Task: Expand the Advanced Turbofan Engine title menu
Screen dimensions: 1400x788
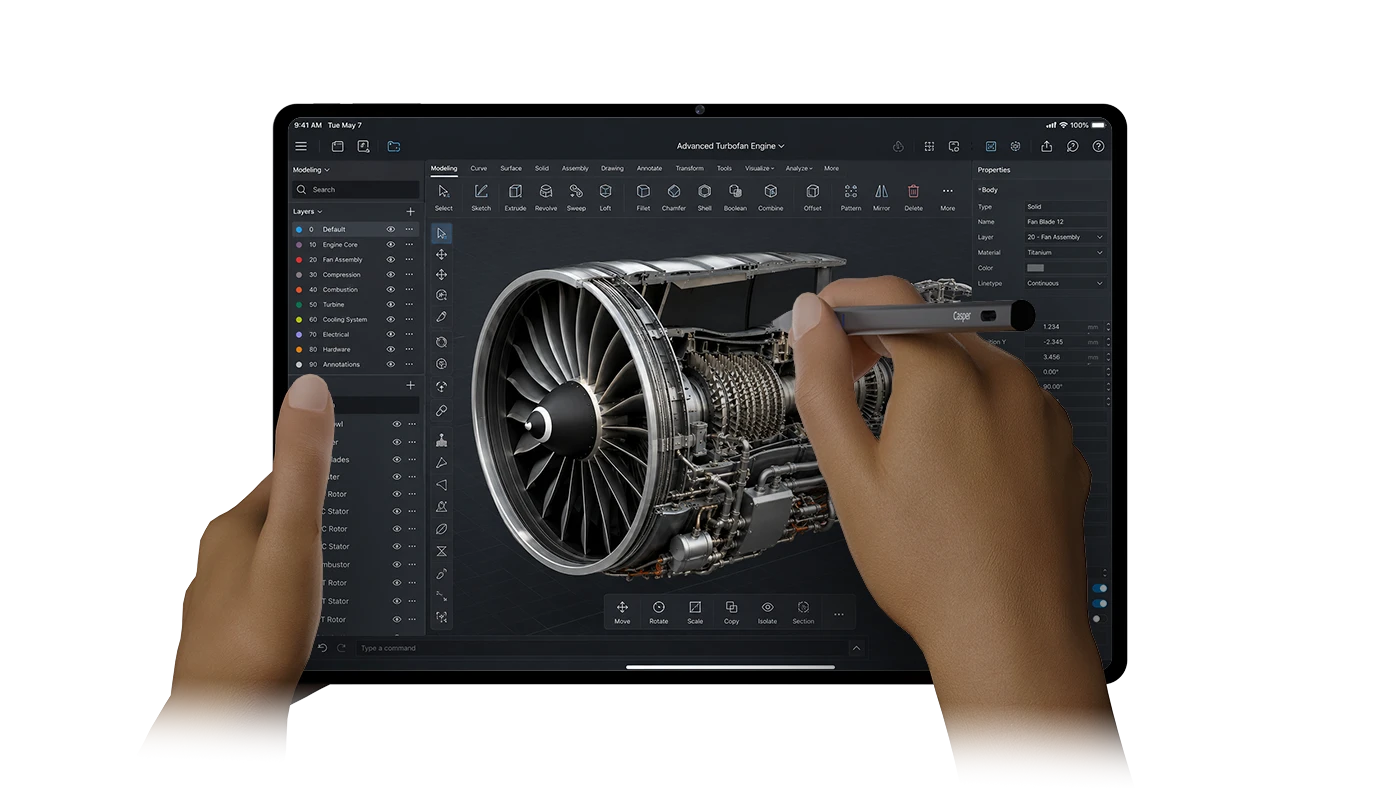Action: [x=730, y=146]
